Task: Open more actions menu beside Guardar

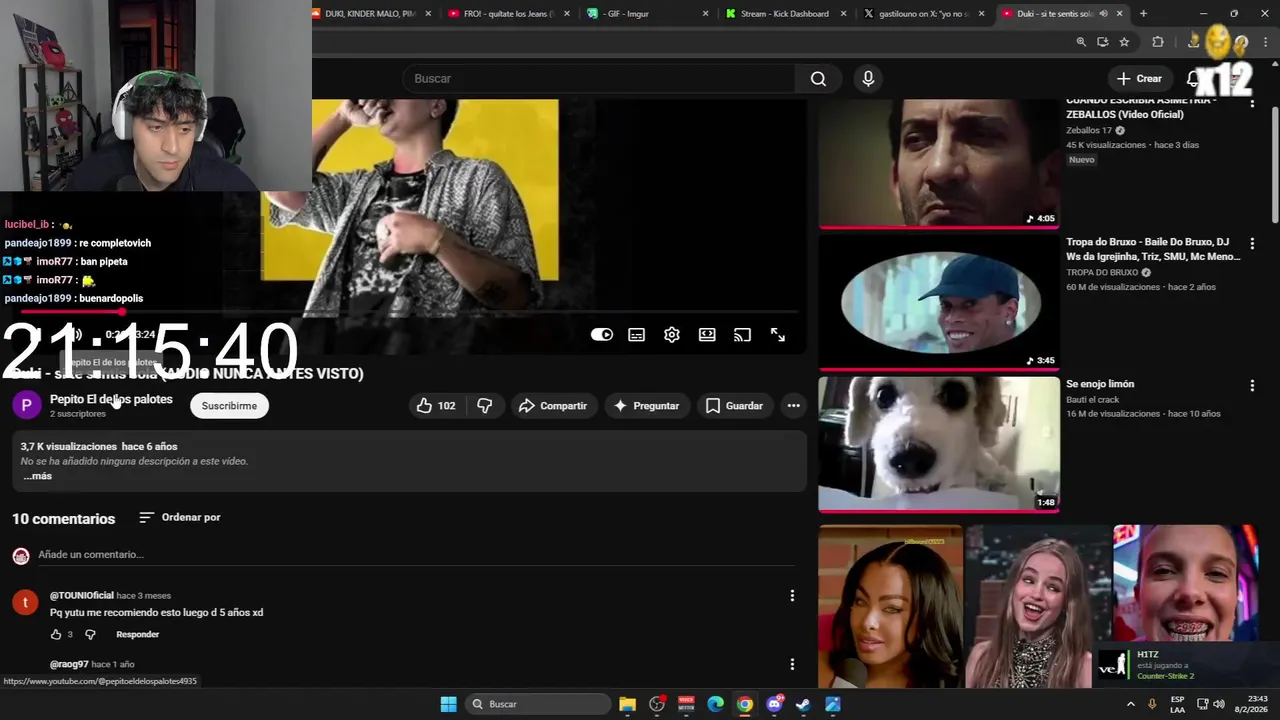Action: pyautogui.click(x=793, y=406)
